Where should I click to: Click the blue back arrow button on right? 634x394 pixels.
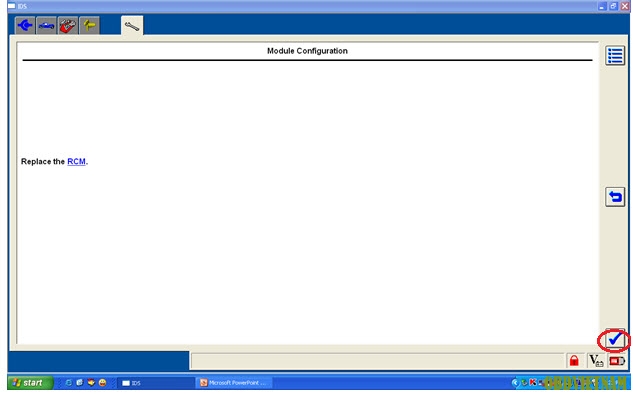(615, 197)
